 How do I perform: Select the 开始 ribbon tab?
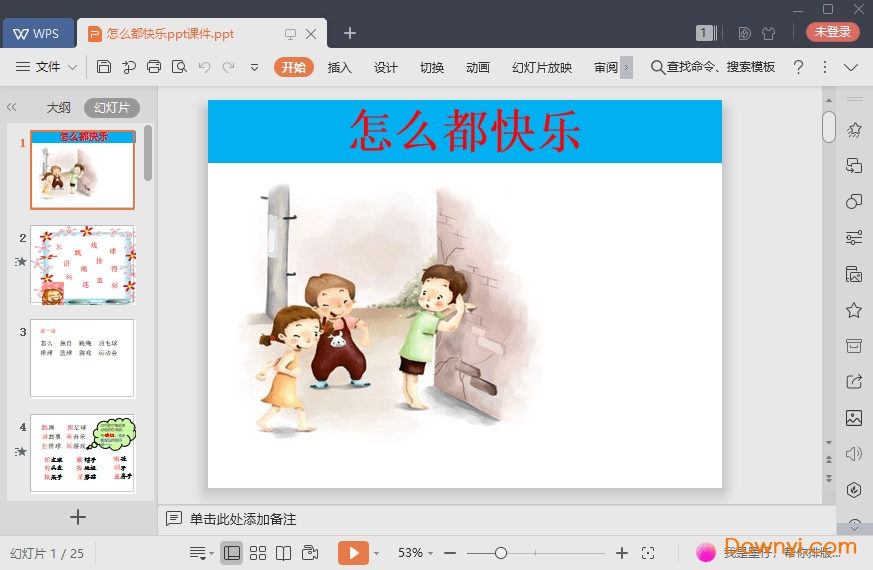[293, 67]
